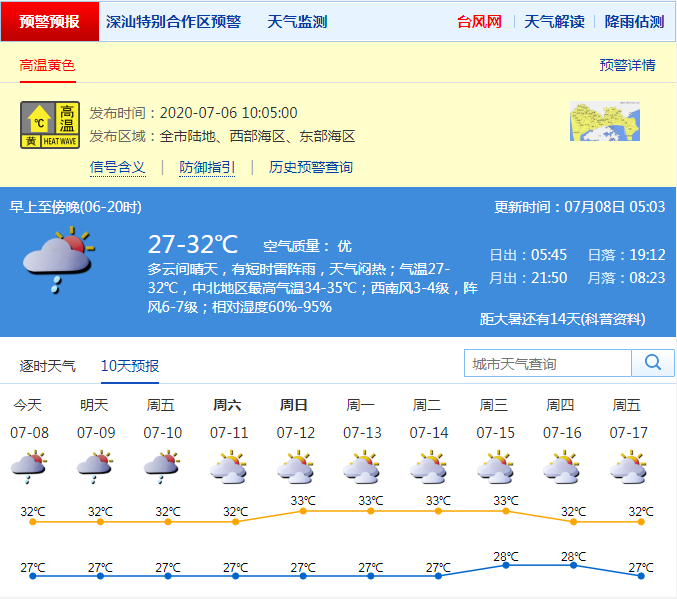The image size is (677, 599).
Task: Switch to 天气监测 tab
Action: tap(297, 21)
